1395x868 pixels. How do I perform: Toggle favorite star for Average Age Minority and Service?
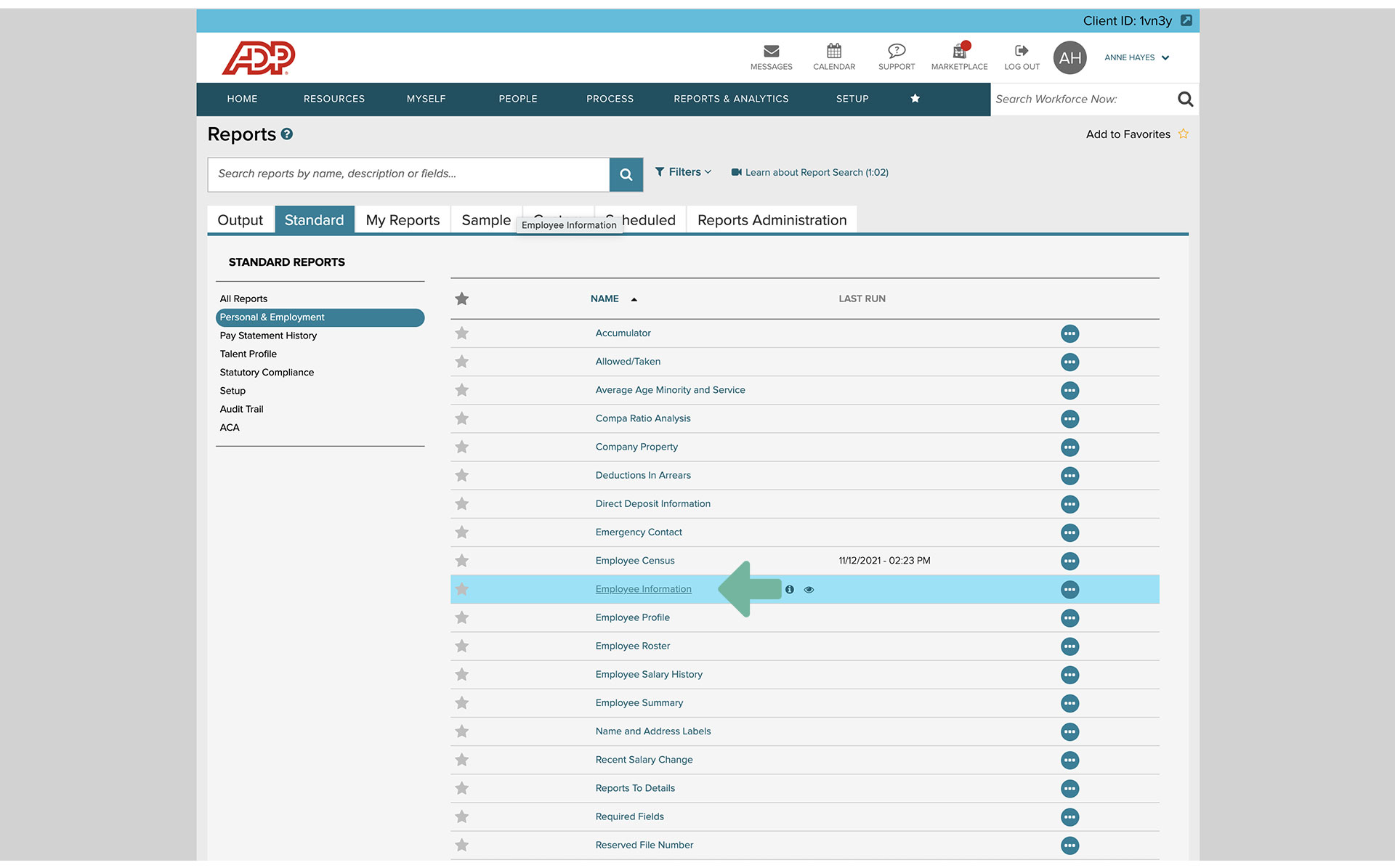point(462,390)
